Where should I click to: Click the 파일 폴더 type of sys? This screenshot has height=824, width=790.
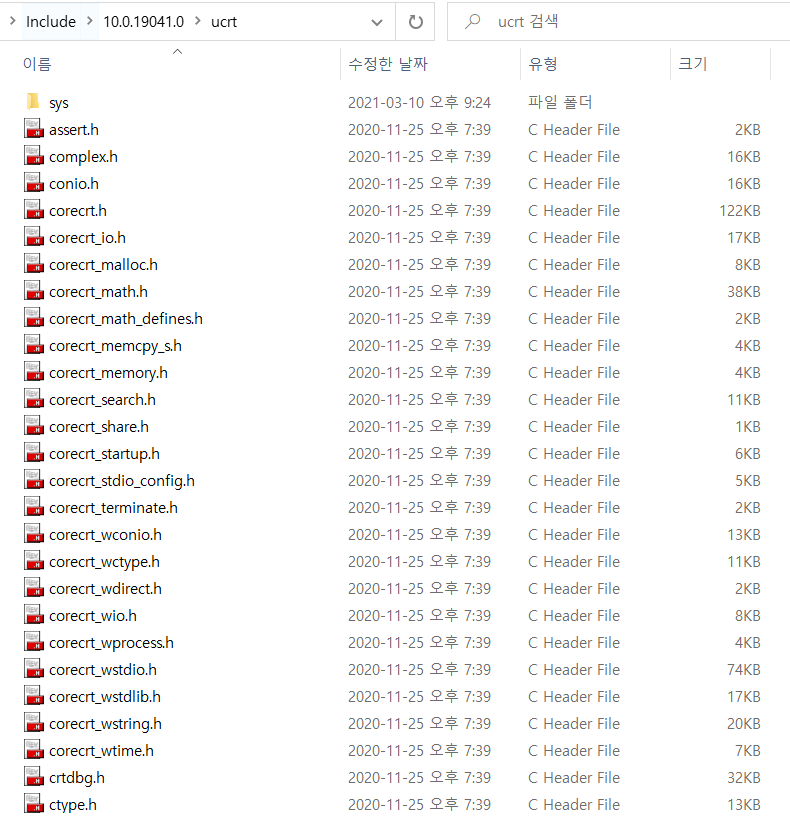[560, 102]
